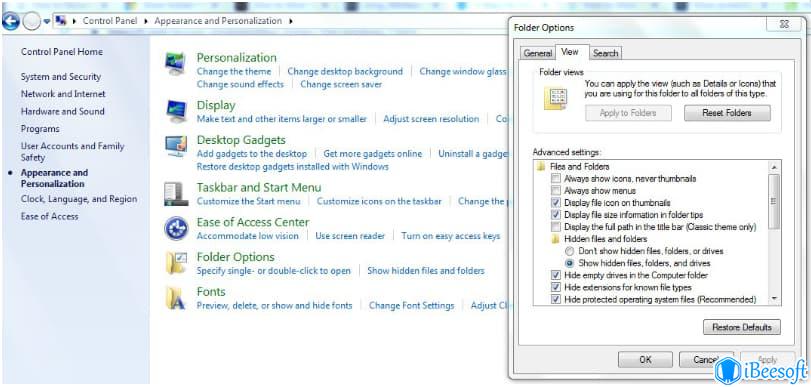Click Change desktop background link
The height and width of the screenshot is (387, 811).
345,71
